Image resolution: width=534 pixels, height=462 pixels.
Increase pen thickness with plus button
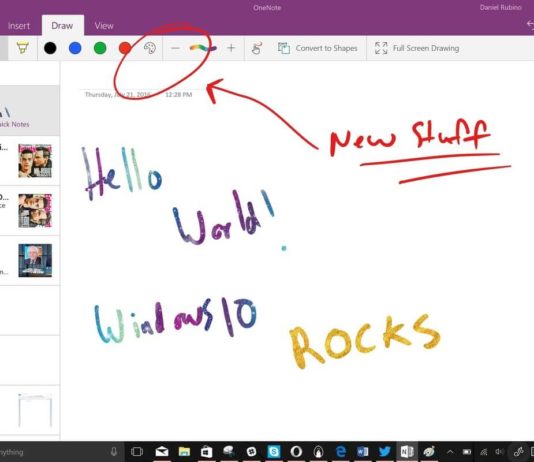[231, 48]
